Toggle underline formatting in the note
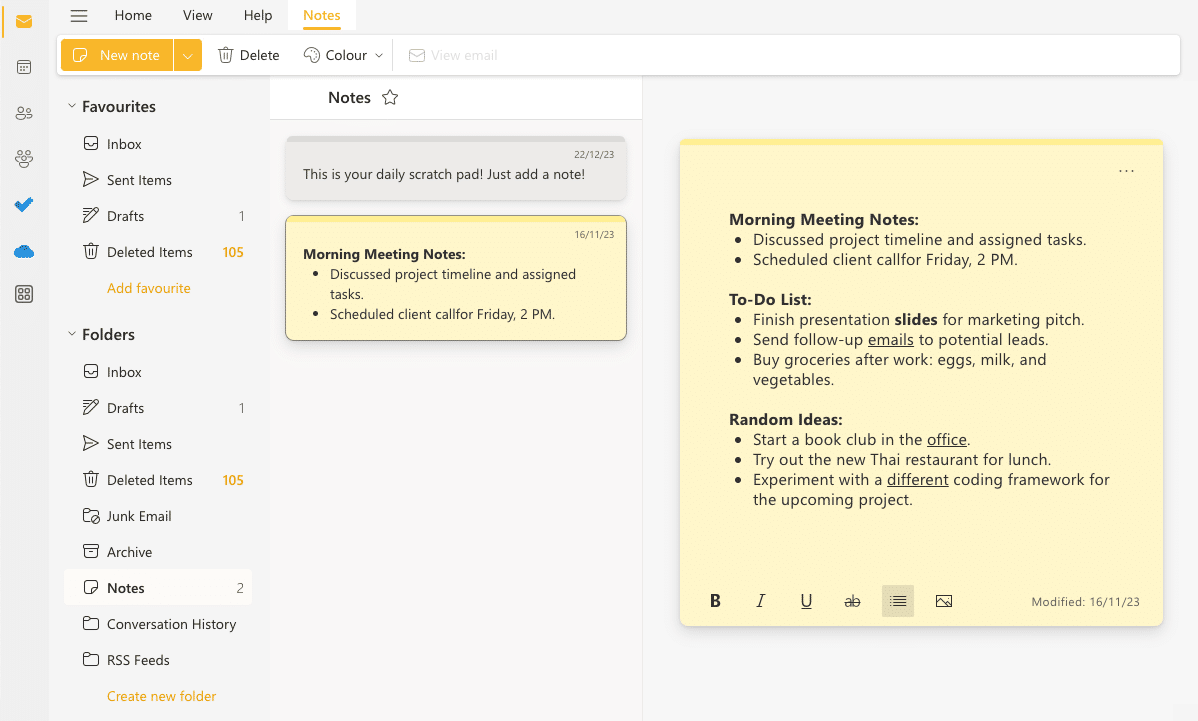Screen dimensions: 1198x721 [806, 601]
